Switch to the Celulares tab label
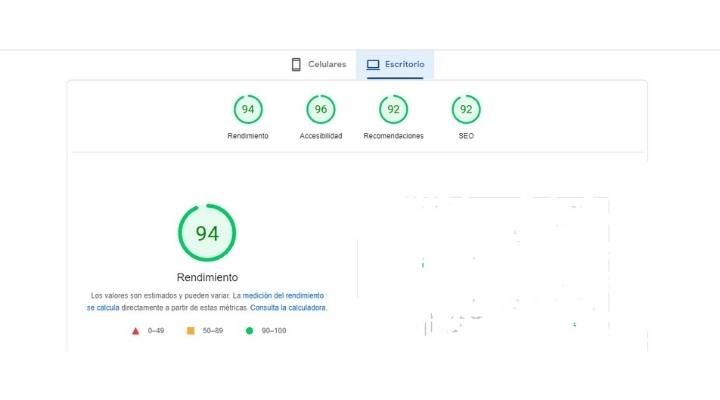 [327, 65]
